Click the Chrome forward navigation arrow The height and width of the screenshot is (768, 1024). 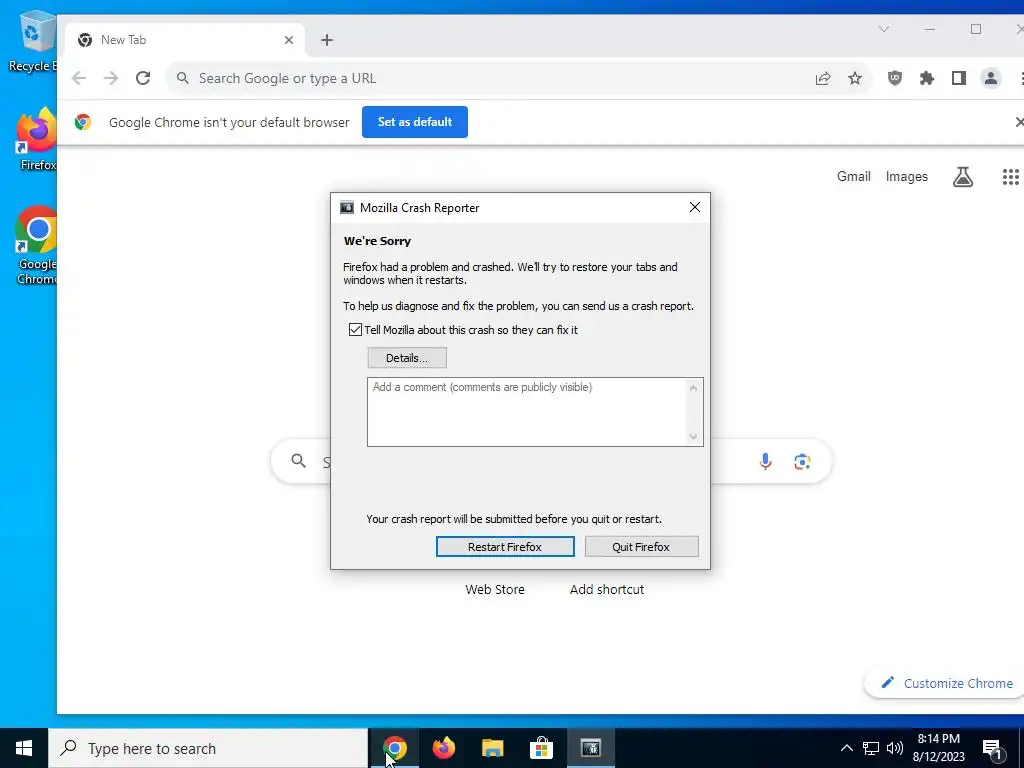(x=111, y=78)
